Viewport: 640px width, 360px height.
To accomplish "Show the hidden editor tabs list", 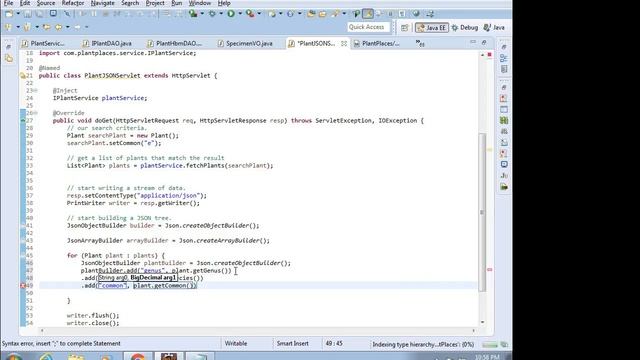I will pos(420,43).
